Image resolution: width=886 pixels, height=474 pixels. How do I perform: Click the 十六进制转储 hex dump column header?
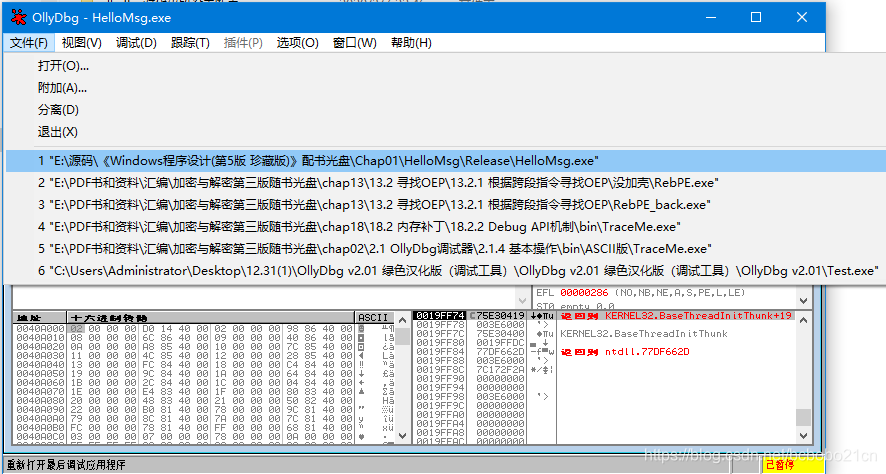coord(211,318)
